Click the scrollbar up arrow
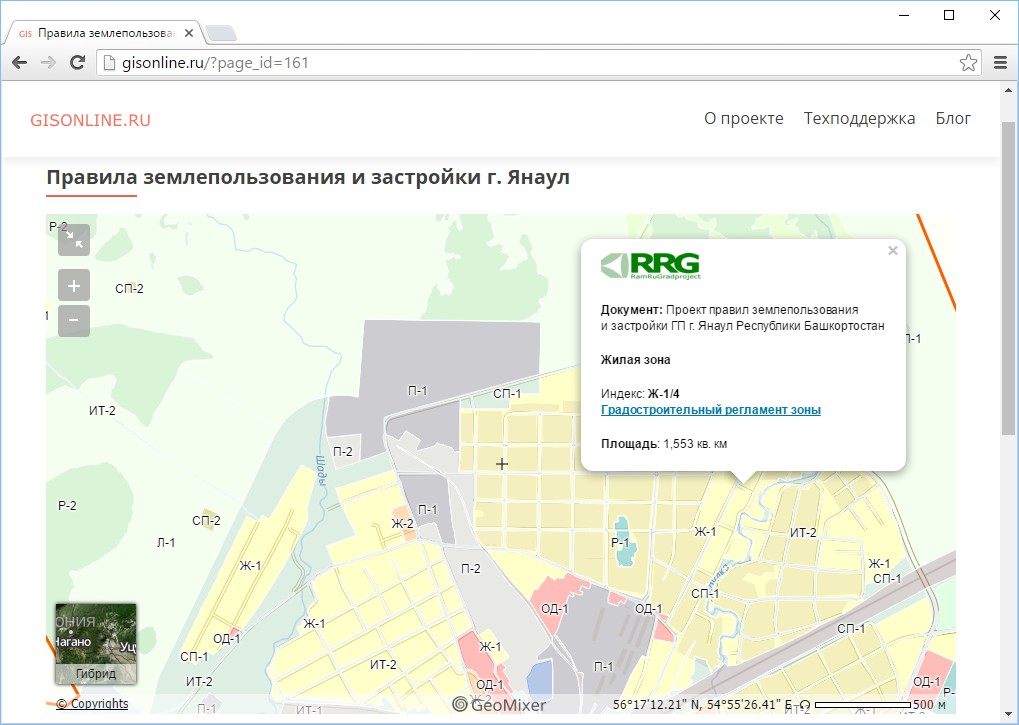 1009,91
